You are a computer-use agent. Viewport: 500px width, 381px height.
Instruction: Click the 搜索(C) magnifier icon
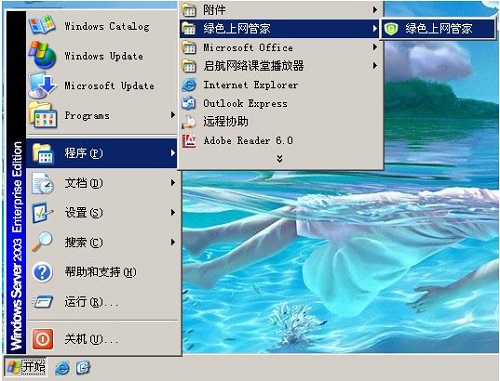[x=42, y=241]
